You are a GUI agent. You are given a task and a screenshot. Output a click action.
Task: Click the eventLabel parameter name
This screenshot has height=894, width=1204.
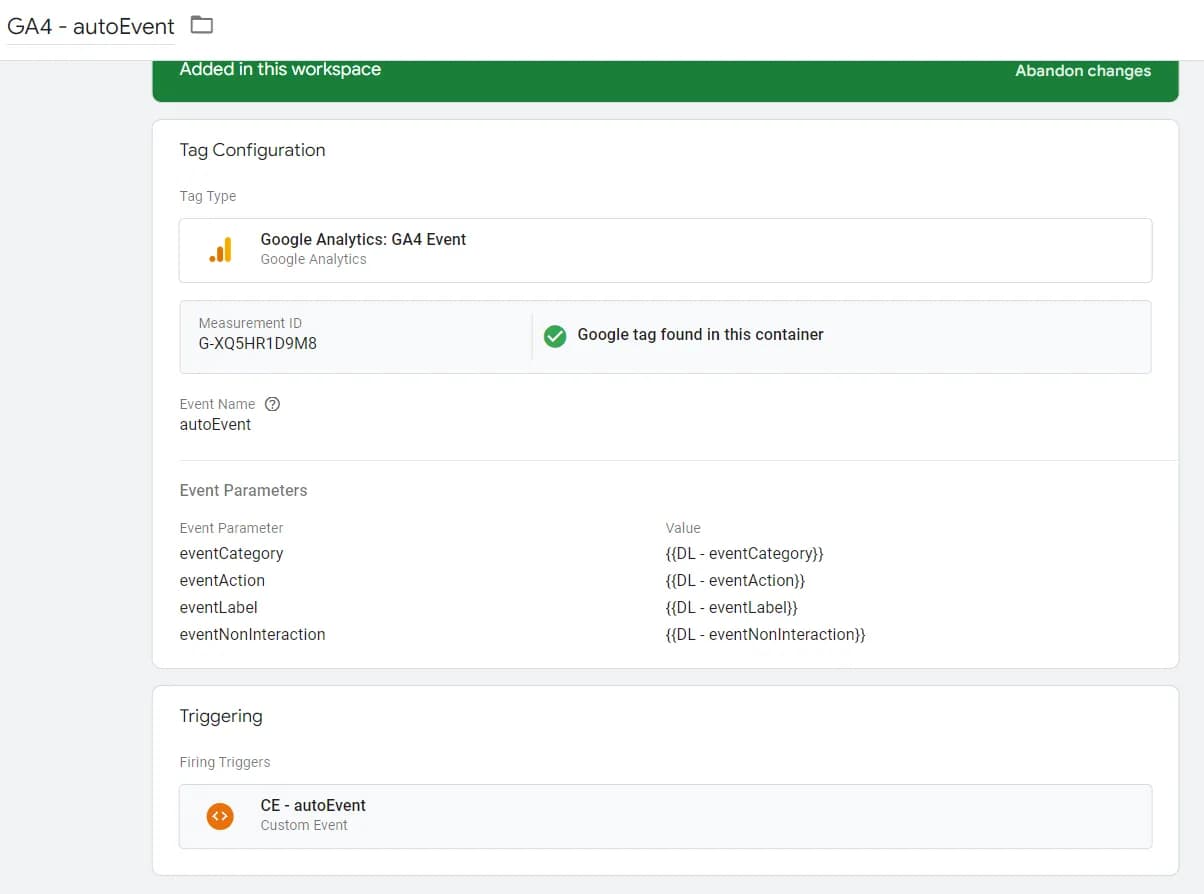click(218, 607)
